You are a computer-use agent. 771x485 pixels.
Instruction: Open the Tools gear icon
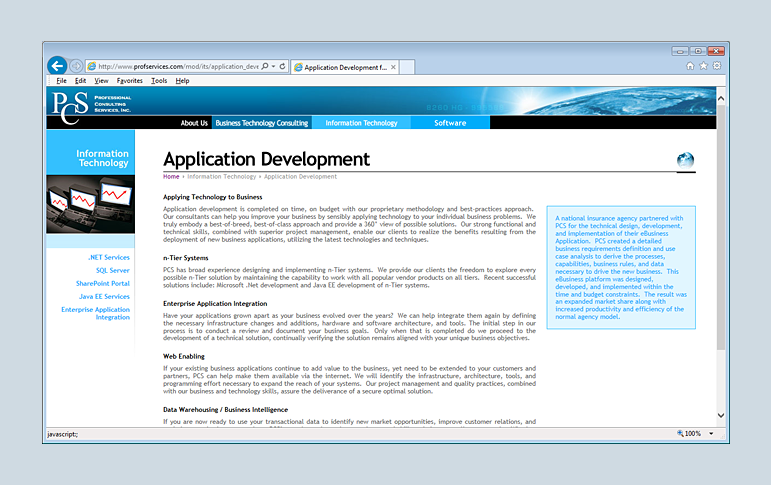point(717,66)
